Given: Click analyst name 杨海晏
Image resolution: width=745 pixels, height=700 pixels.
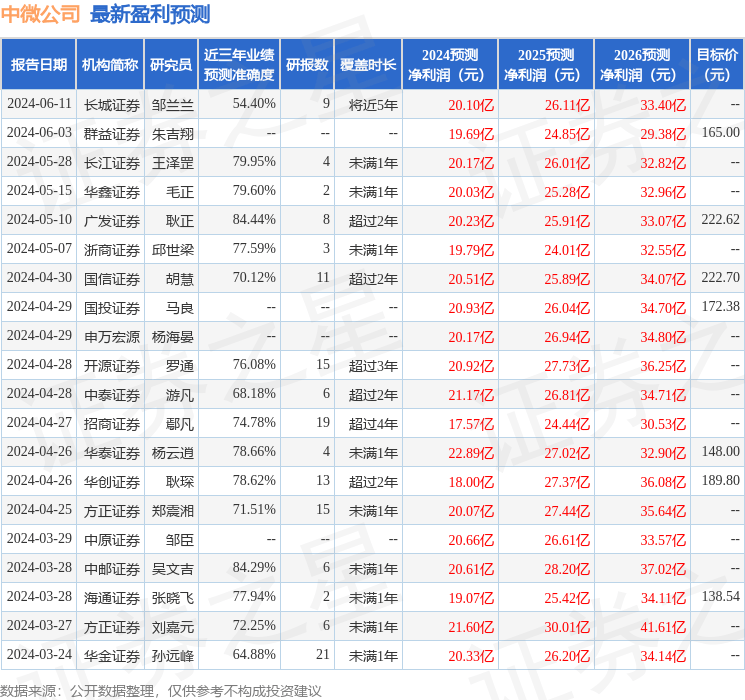Looking at the screenshot, I should (x=173, y=337).
